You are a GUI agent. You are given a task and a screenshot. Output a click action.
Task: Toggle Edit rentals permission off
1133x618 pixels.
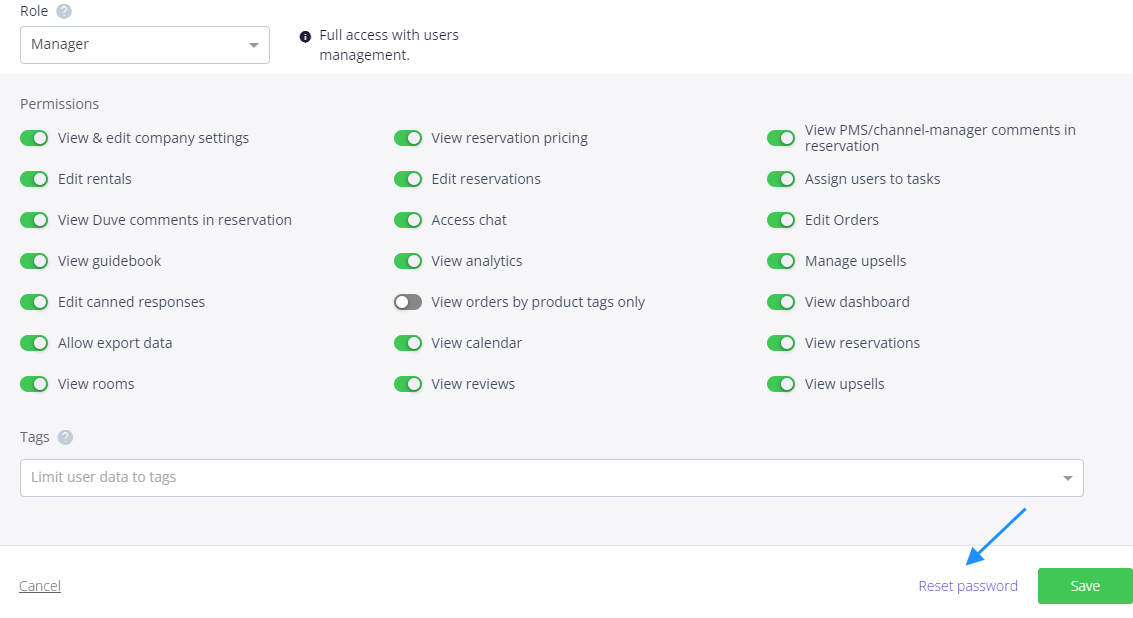tap(34, 179)
